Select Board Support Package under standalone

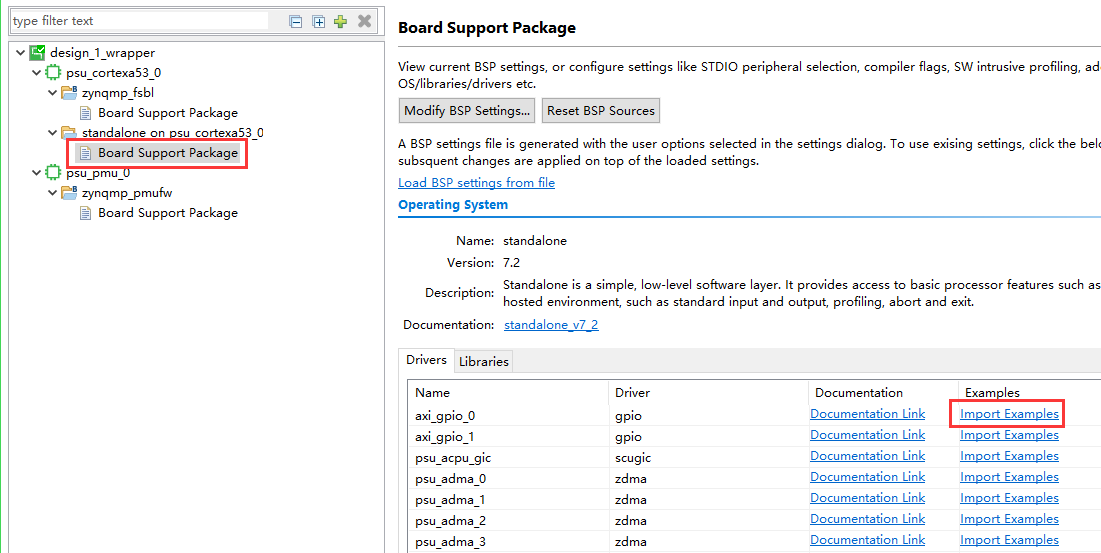[168, 153]
